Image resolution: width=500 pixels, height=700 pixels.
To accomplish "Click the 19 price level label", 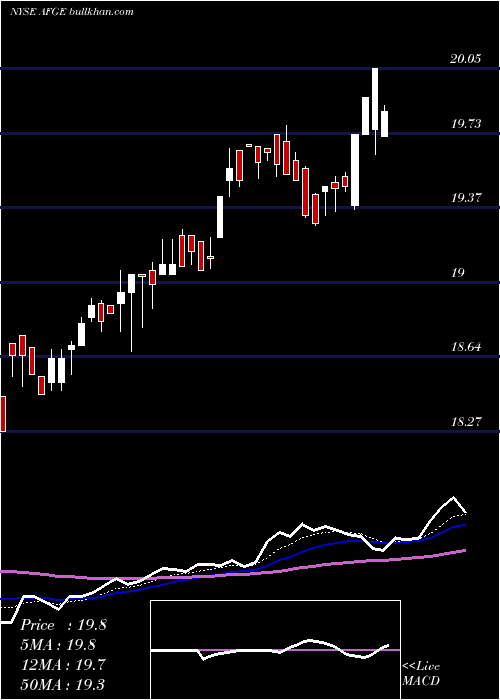I will click(457, 272).
